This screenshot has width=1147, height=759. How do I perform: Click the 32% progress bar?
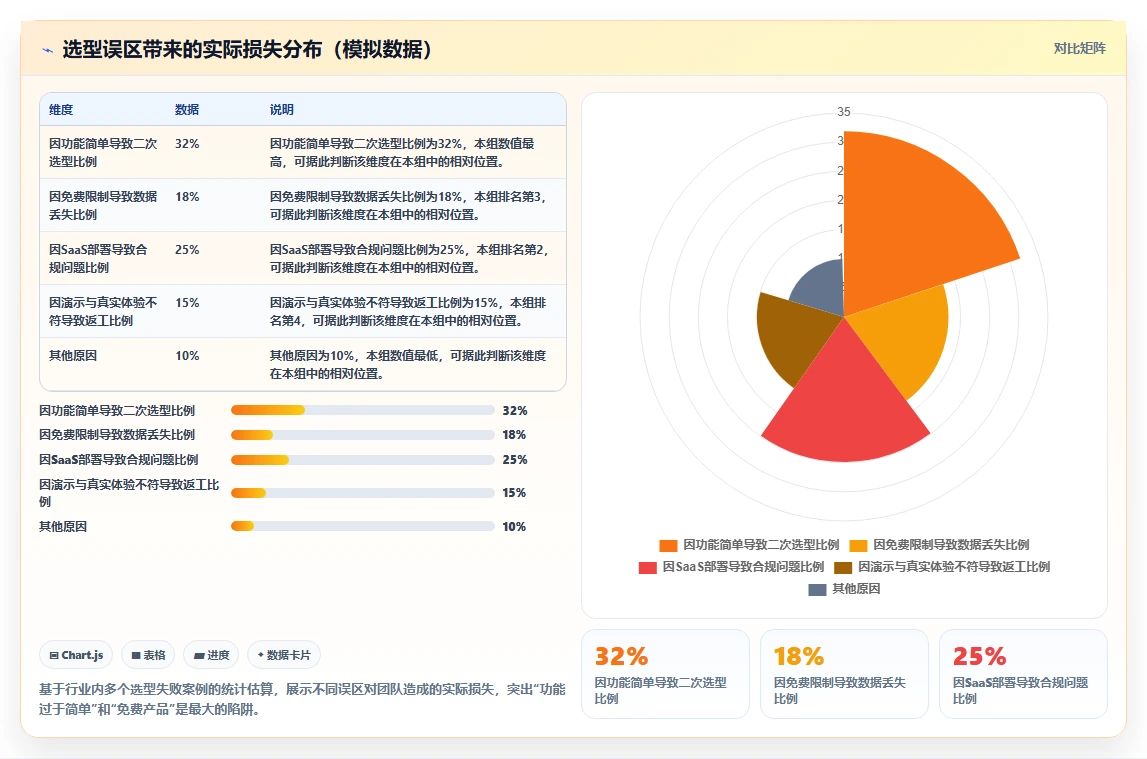tap(363, 410)
